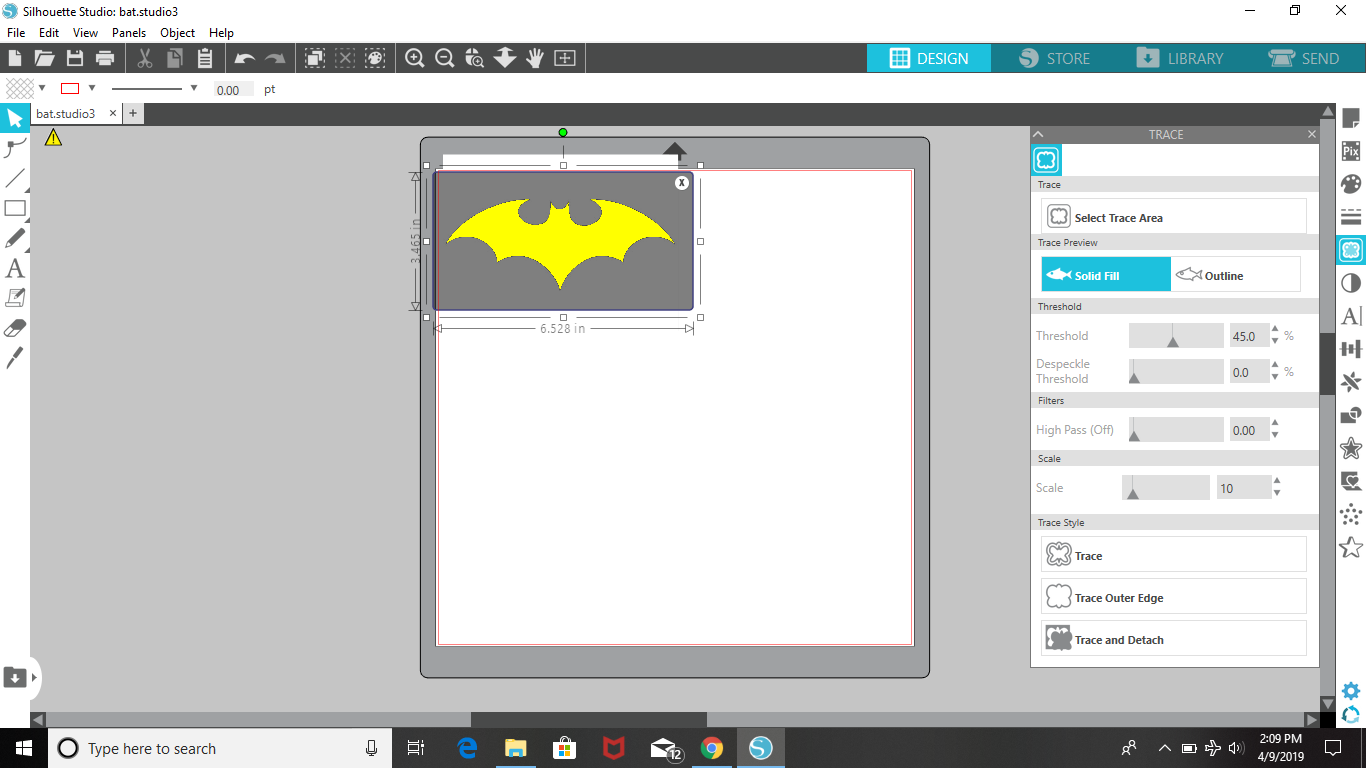Collapse the Trace panel with the chevron
Viewport: 1366px width, 768px height.
(x=1038, y=134)
